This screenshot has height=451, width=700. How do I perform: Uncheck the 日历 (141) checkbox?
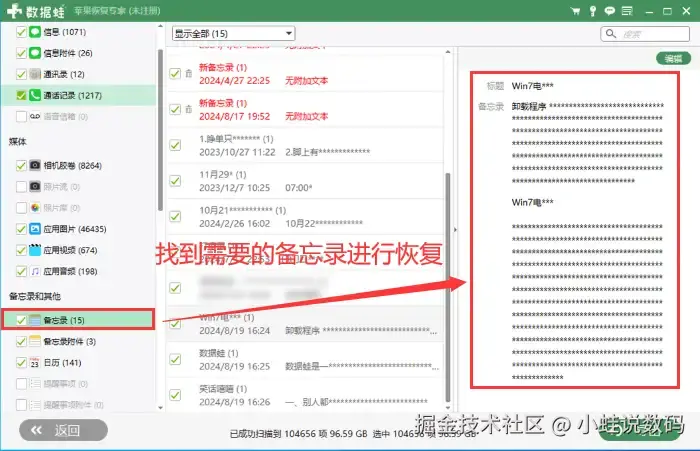click(21, 363)
